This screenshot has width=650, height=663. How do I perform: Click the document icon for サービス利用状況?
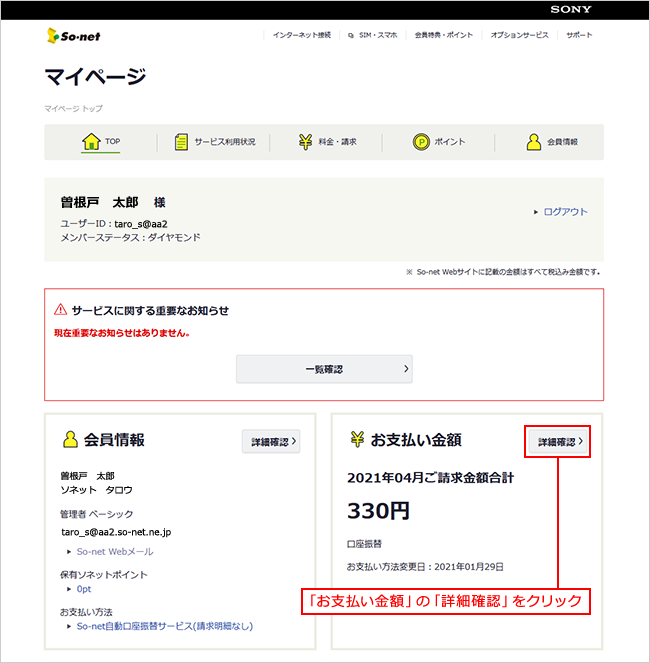point(181,142)
